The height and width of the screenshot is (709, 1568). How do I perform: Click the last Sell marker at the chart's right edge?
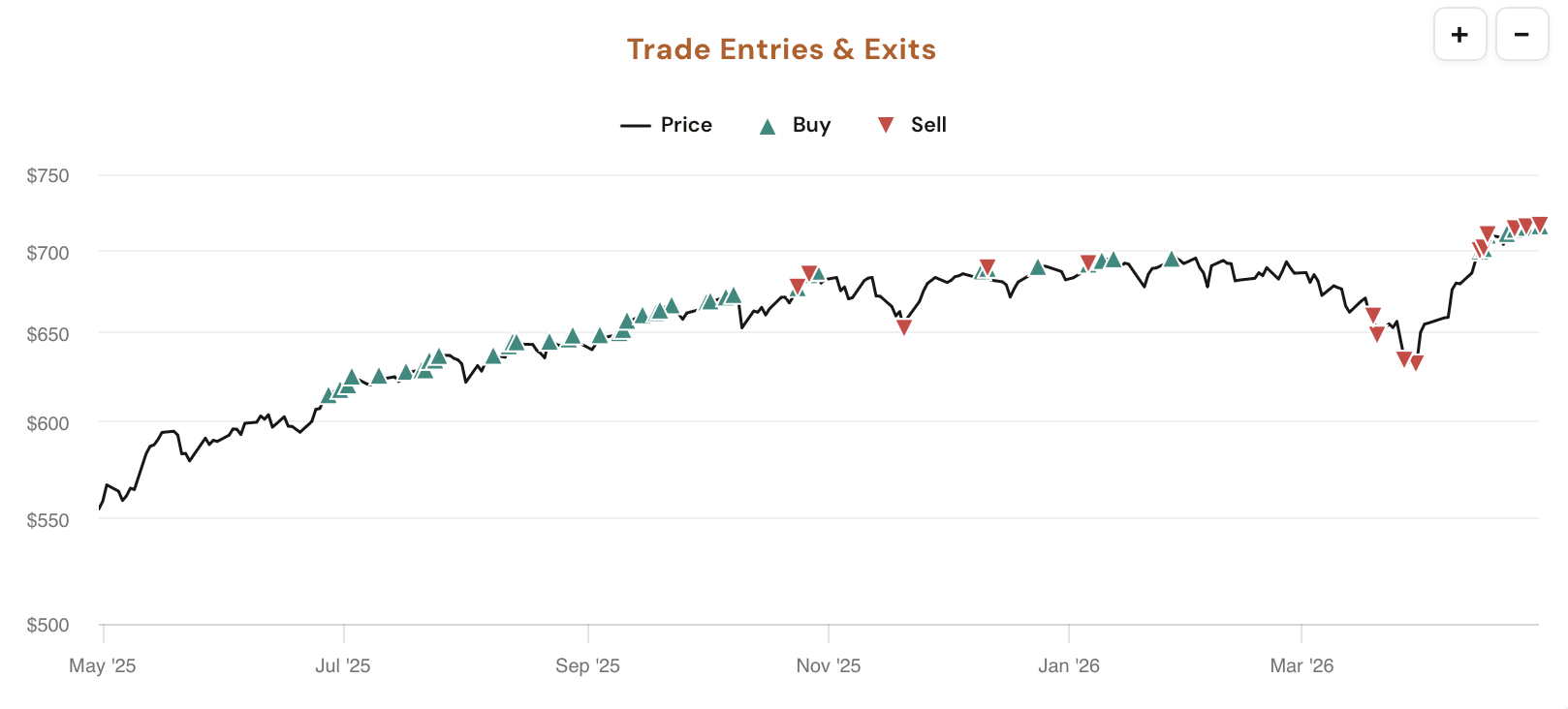pos(1539,221)
